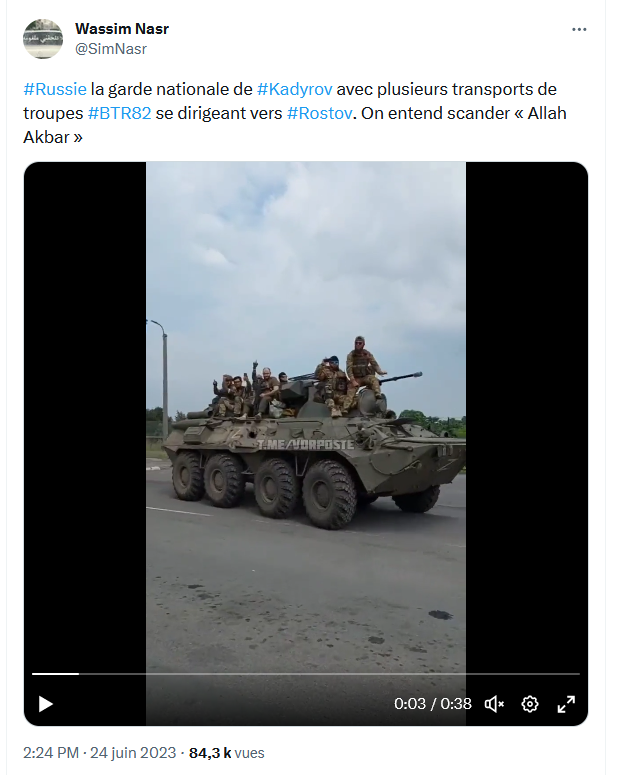Screen dimensions: 617x775
Task: Click the armored vehicle video frame
Action: click(x=306, y=443)
